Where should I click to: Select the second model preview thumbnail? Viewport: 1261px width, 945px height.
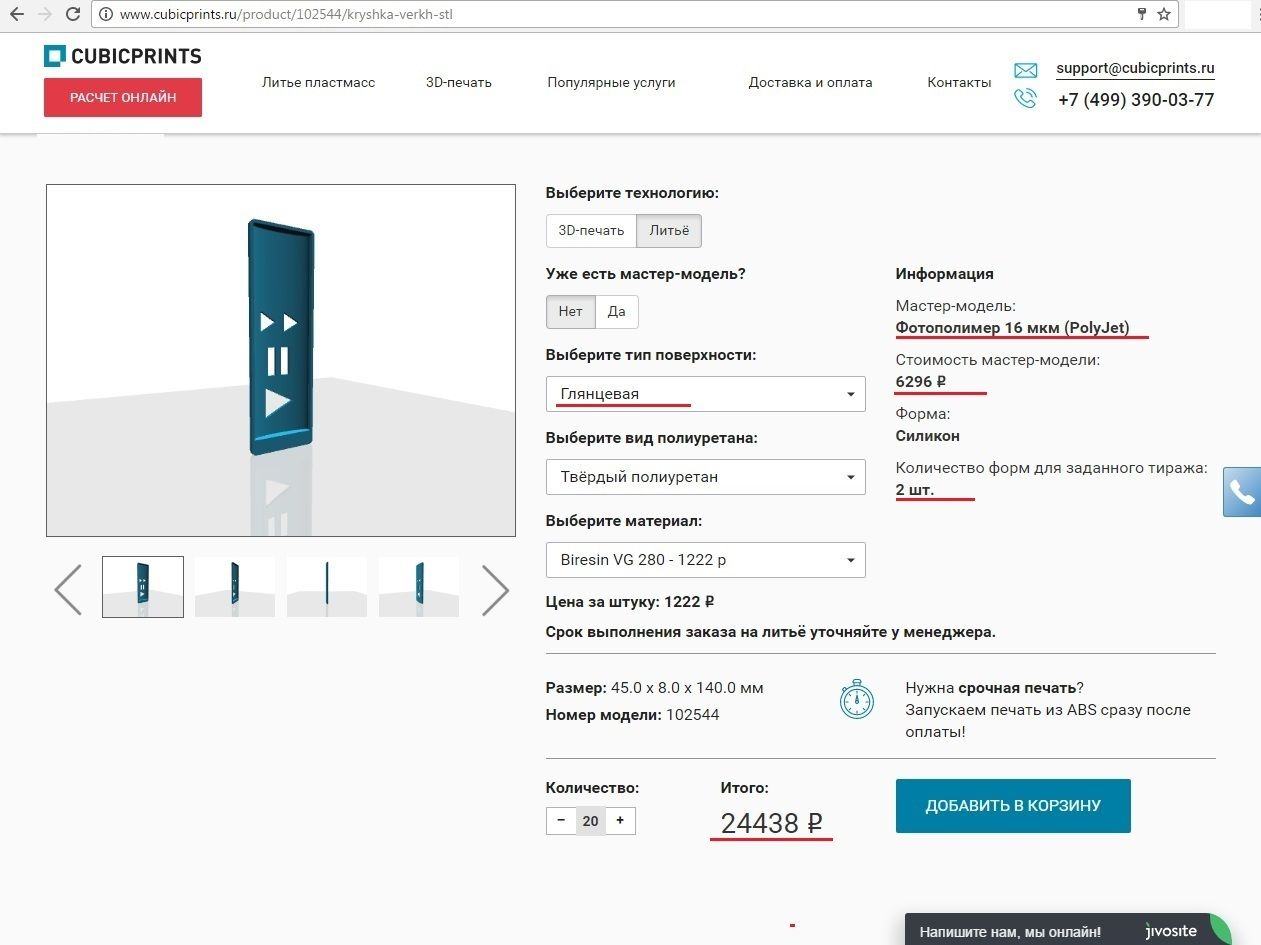click(234, 587)
